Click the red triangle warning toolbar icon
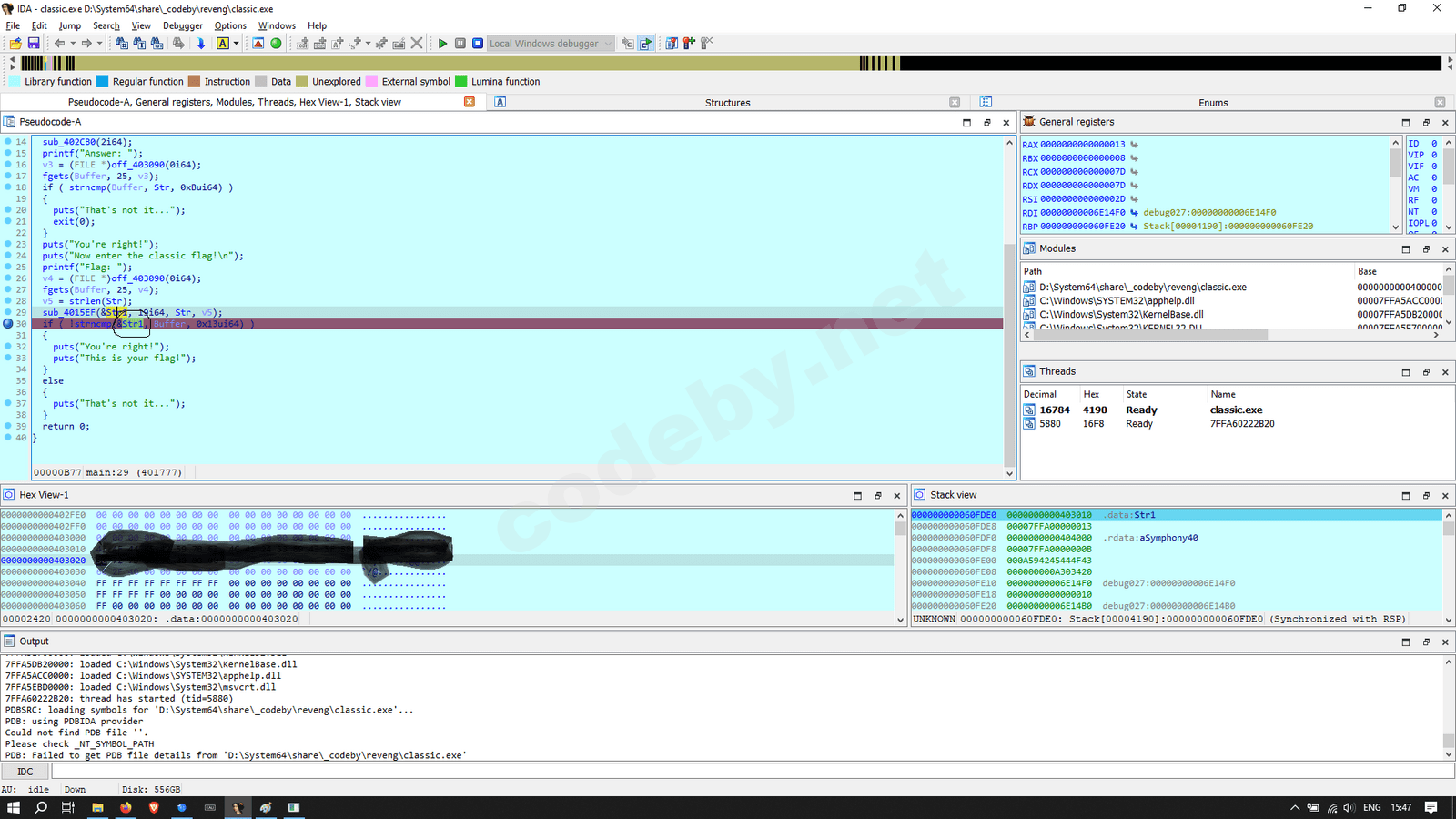This screenshot has height=819, width=1456. pos(258,44)
